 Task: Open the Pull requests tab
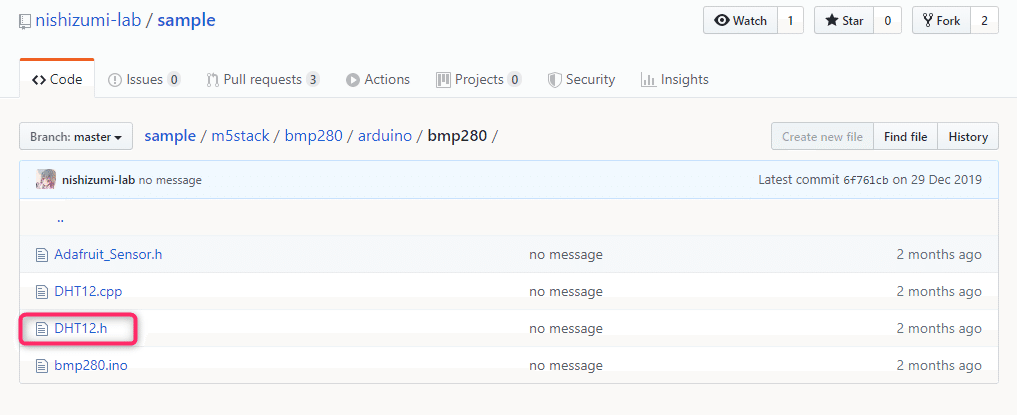click(x=262, y=79)
